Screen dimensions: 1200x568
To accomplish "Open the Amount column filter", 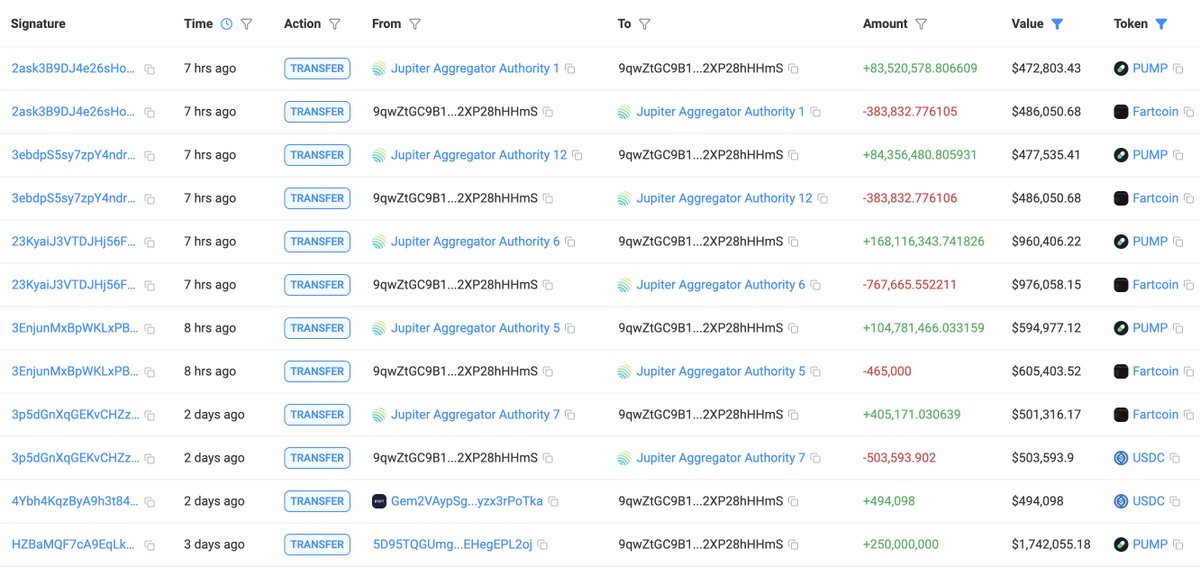I will click(921, 24).
